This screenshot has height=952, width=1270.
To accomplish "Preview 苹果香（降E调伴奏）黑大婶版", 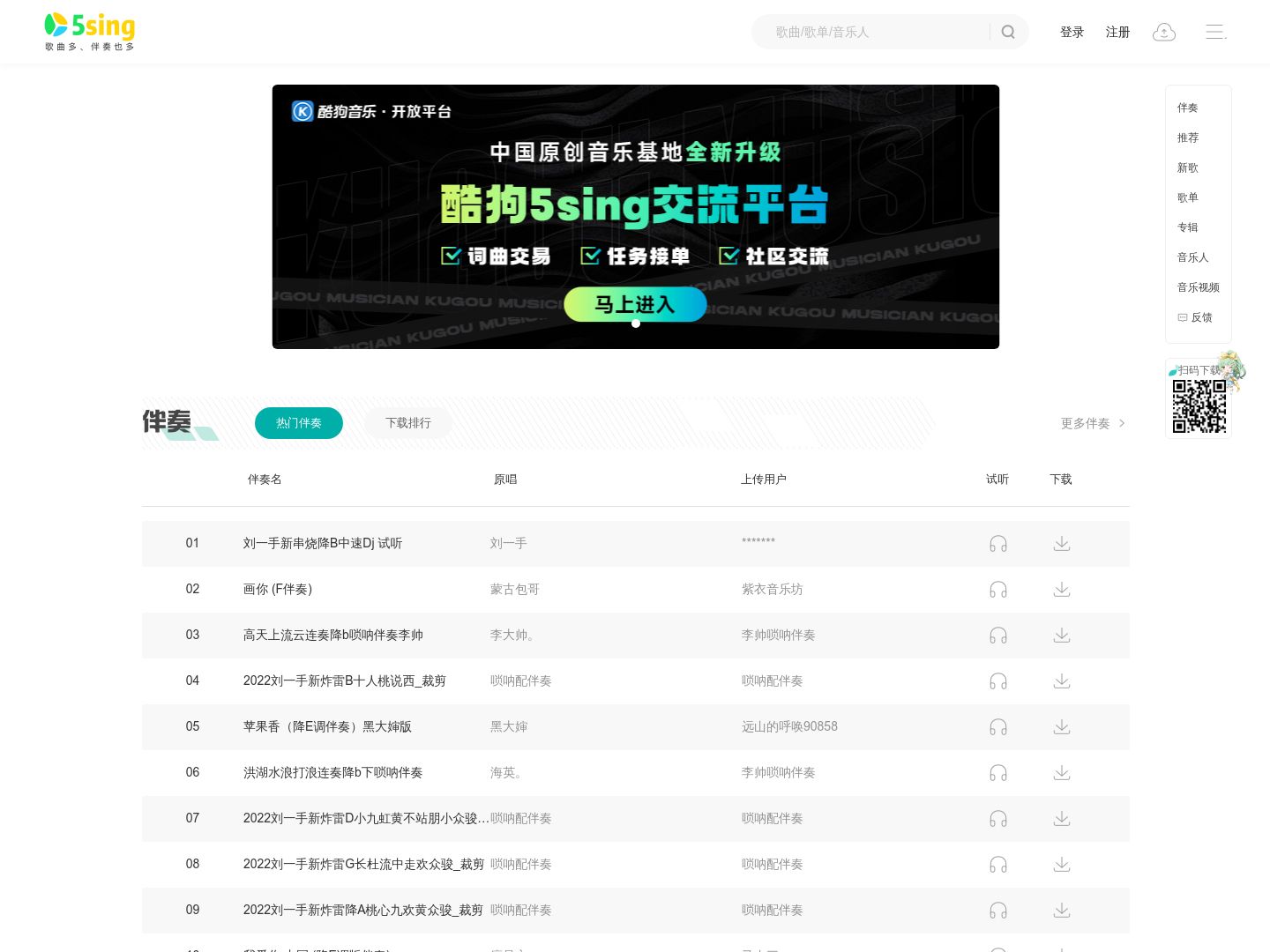I will click(998, 727).
